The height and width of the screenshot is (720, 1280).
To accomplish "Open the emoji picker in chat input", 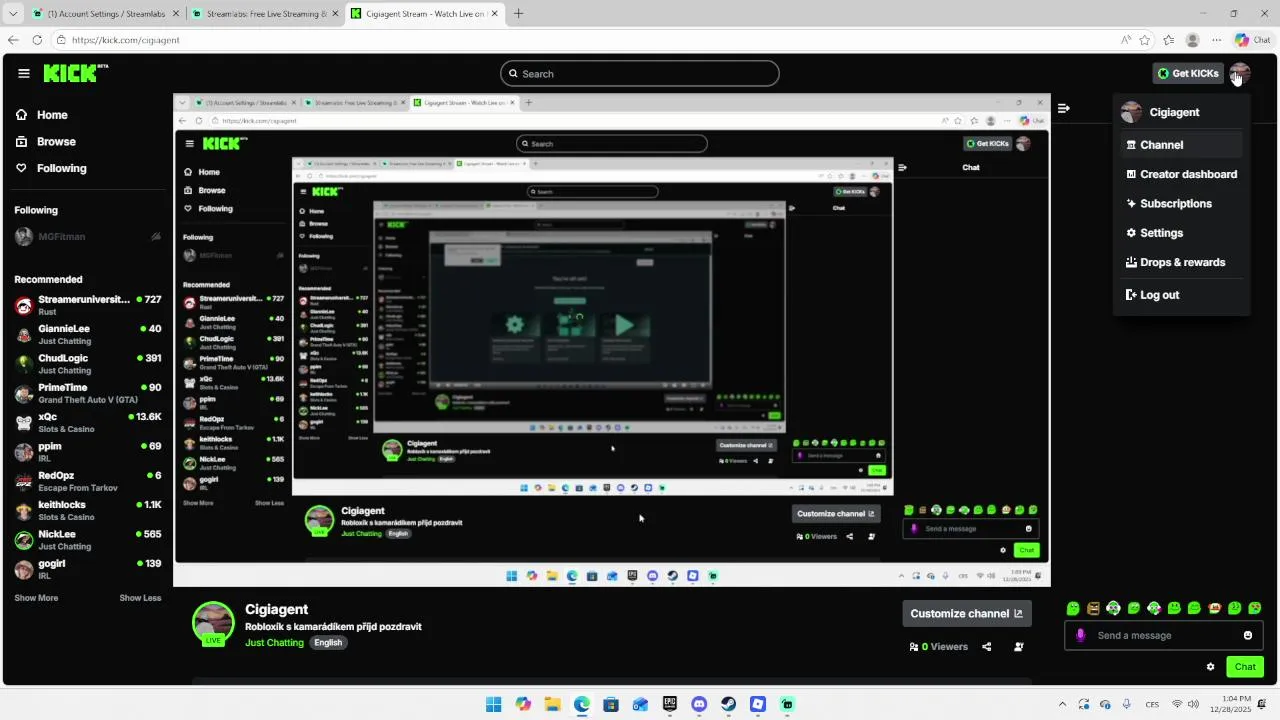I will [x=1248, y=635].
